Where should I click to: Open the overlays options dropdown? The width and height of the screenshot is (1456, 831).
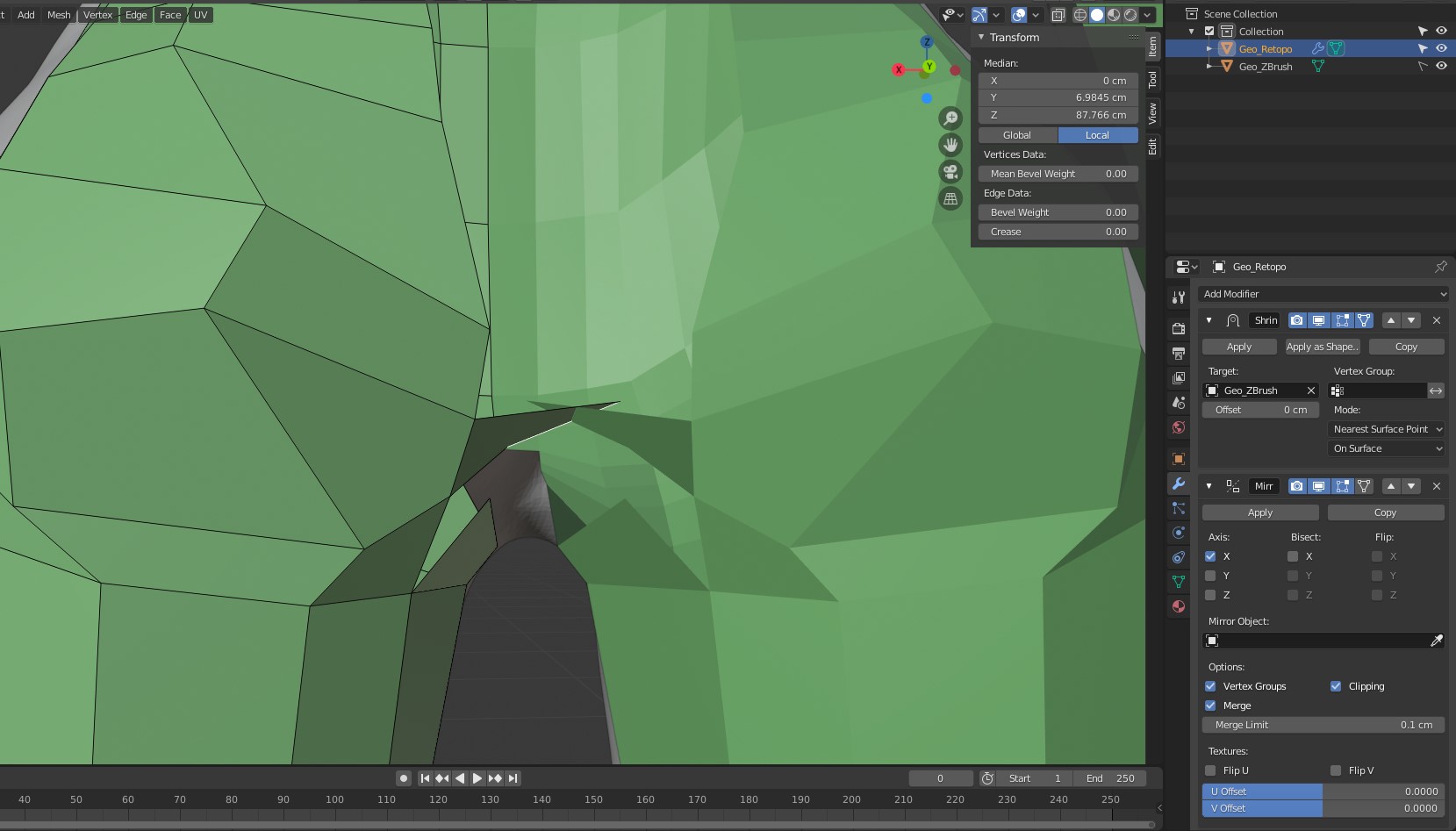coord(1036,15)
